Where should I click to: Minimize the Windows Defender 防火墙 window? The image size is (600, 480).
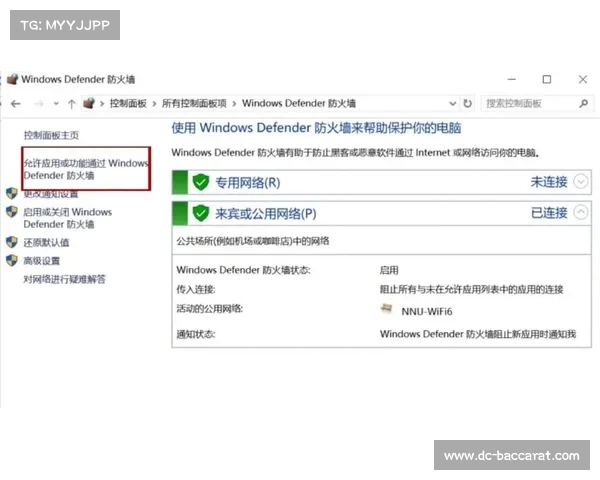(x=512, y=79)
